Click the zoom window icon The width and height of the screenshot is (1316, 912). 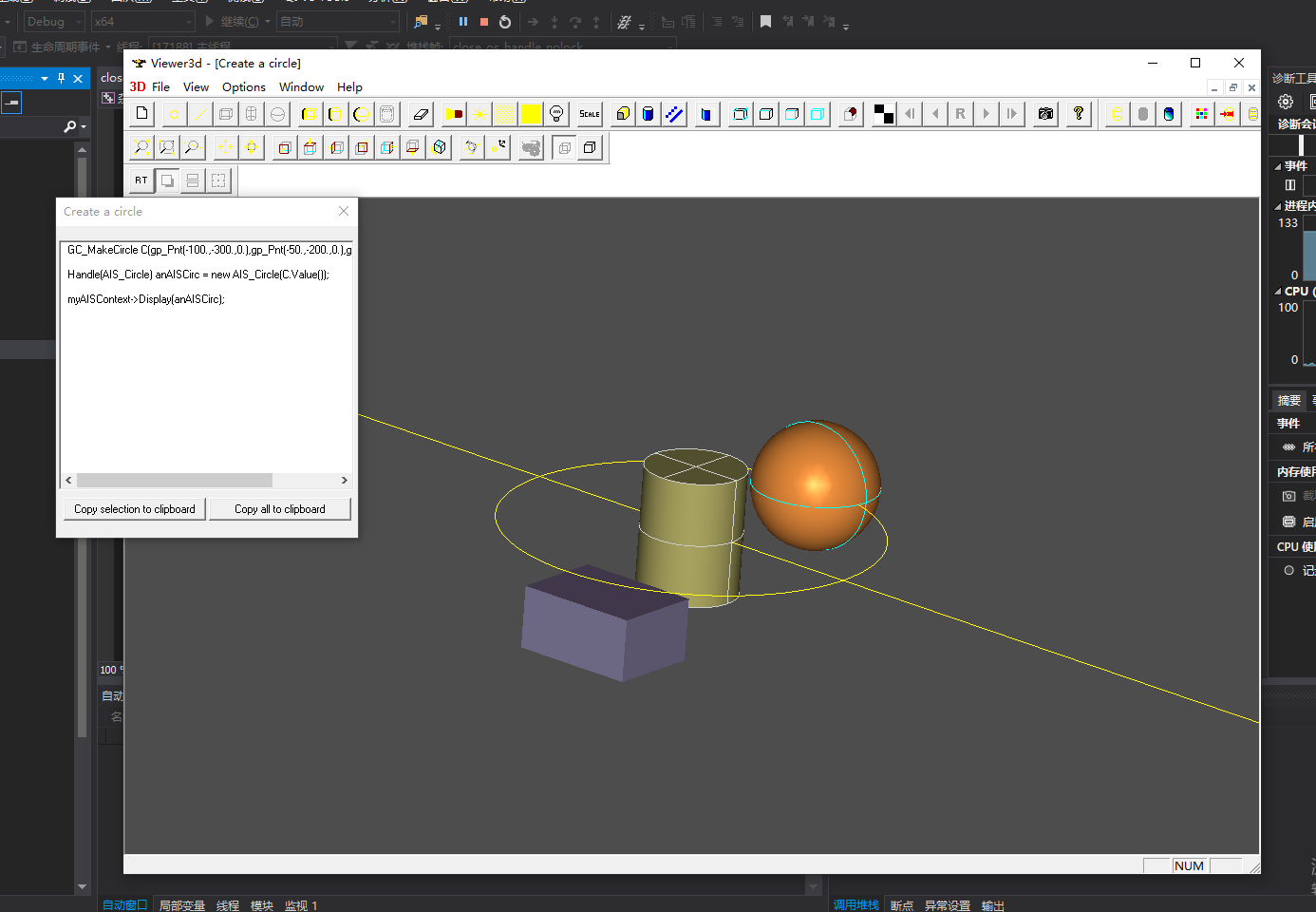167,147
